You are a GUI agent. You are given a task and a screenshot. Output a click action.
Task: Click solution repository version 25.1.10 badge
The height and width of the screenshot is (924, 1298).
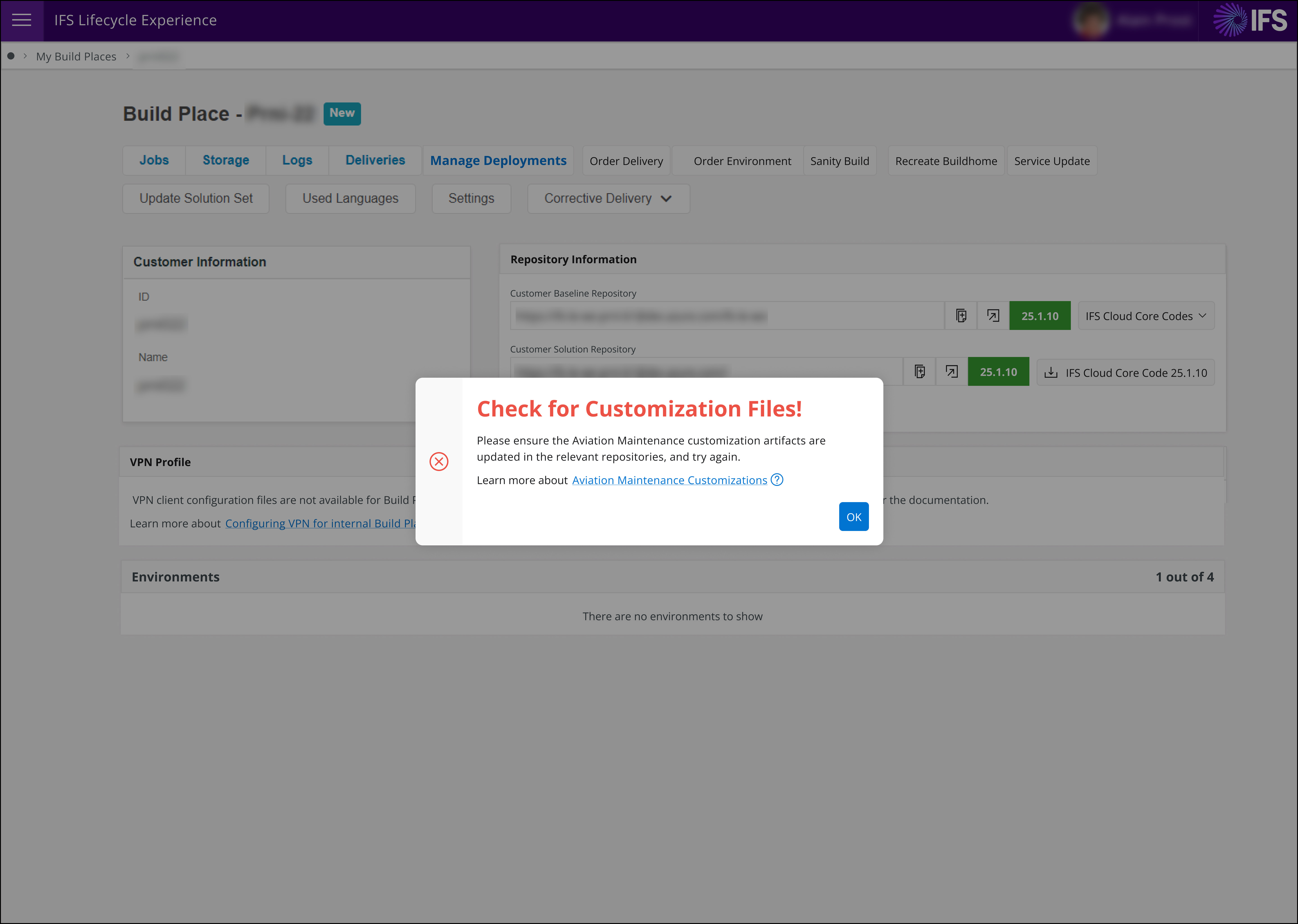pos(998,372)
